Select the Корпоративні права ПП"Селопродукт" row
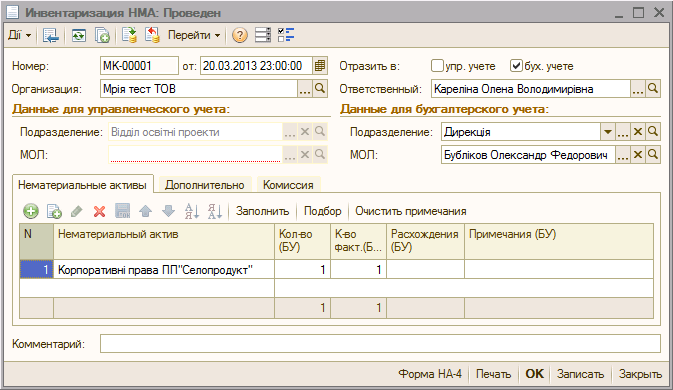Viewport: 673px width, 390px height. point(336,269)
